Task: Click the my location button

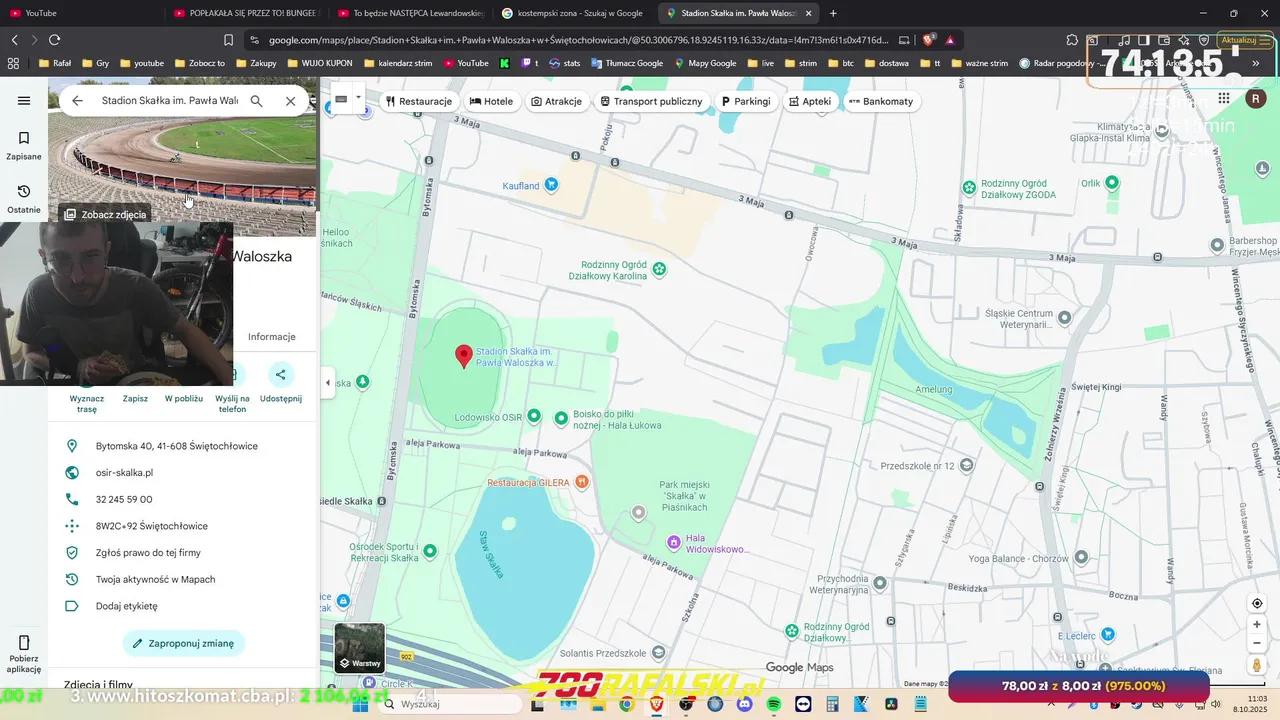Action: click(1257, 603)
